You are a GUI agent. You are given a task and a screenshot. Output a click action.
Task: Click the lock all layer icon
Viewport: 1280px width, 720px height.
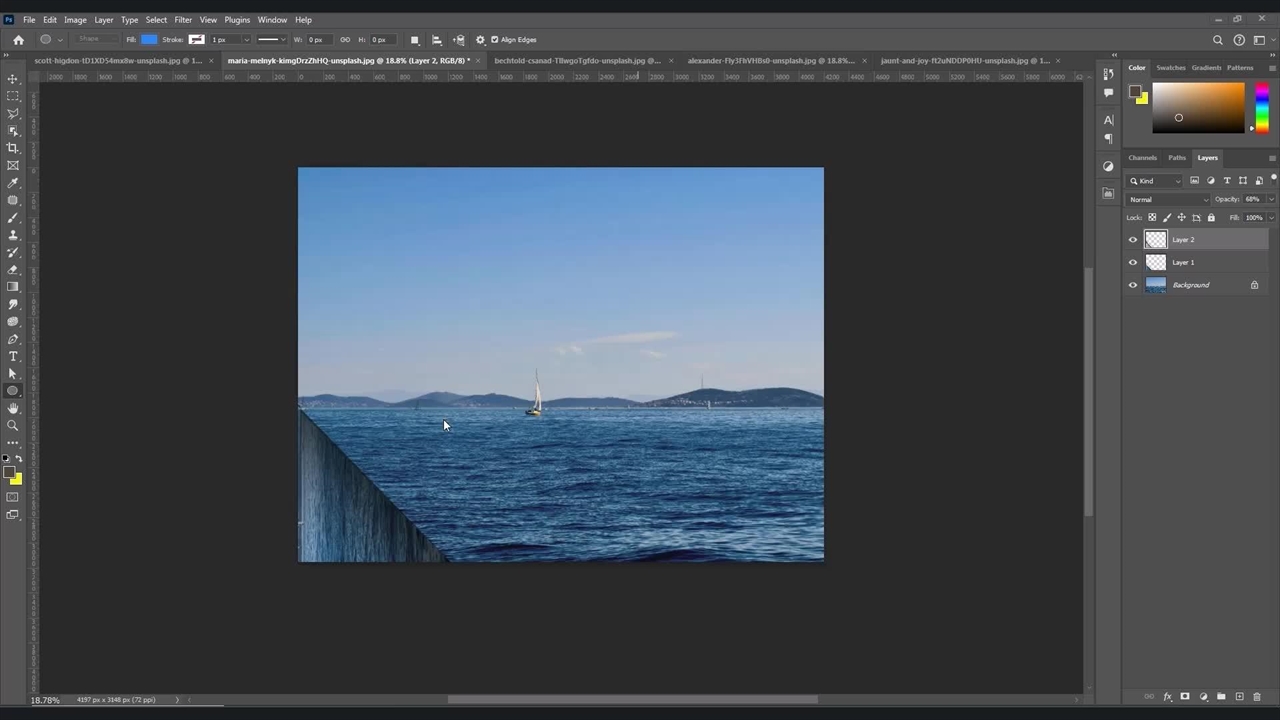tap(1211, 218)
